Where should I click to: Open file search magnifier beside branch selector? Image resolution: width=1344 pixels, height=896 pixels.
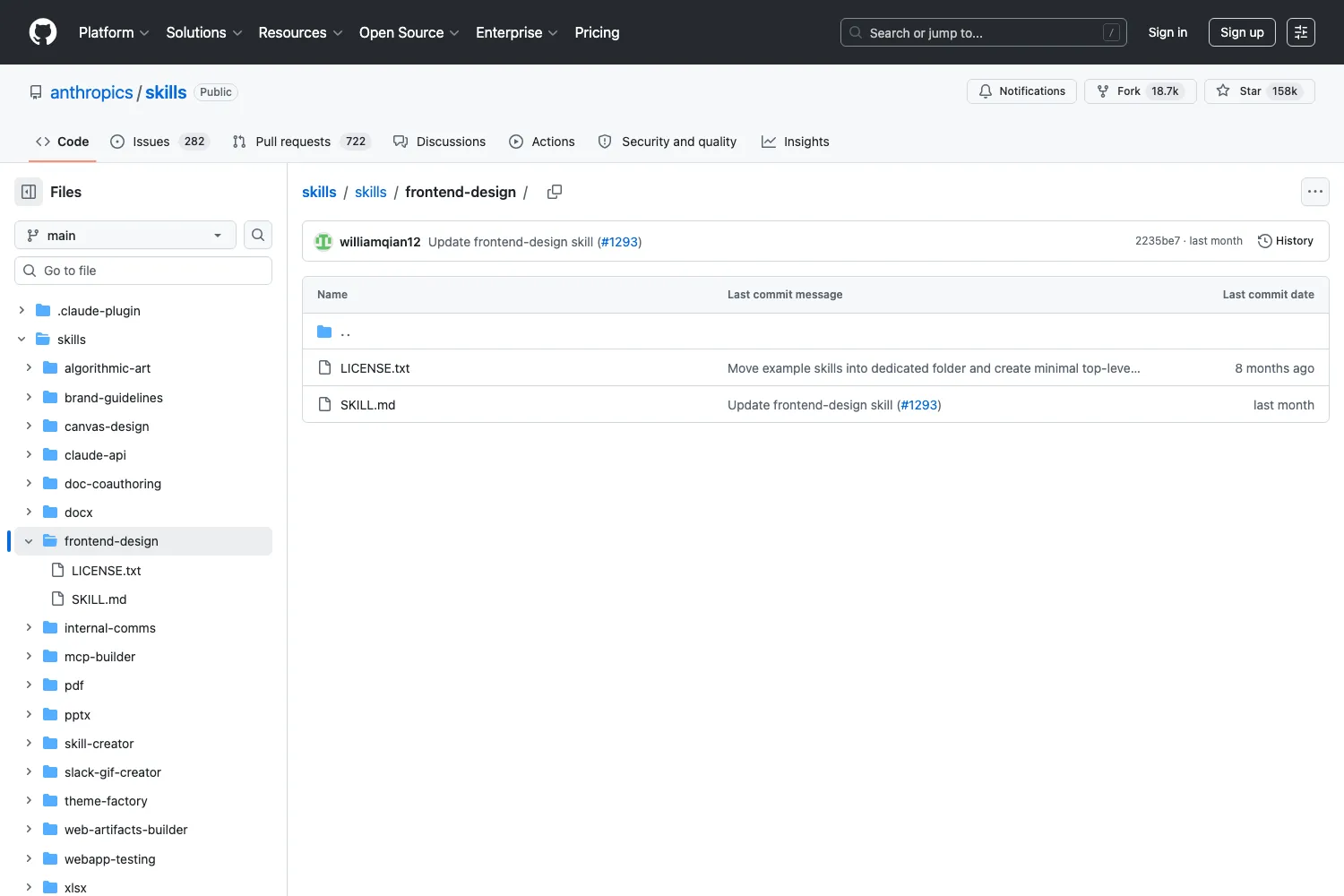(258, 235)
